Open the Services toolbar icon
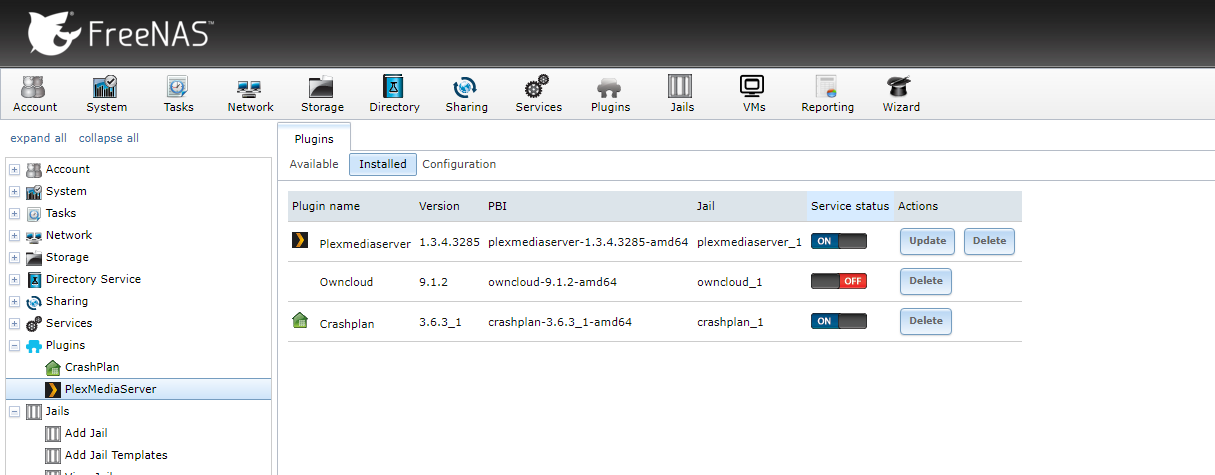 pos(538,95)
